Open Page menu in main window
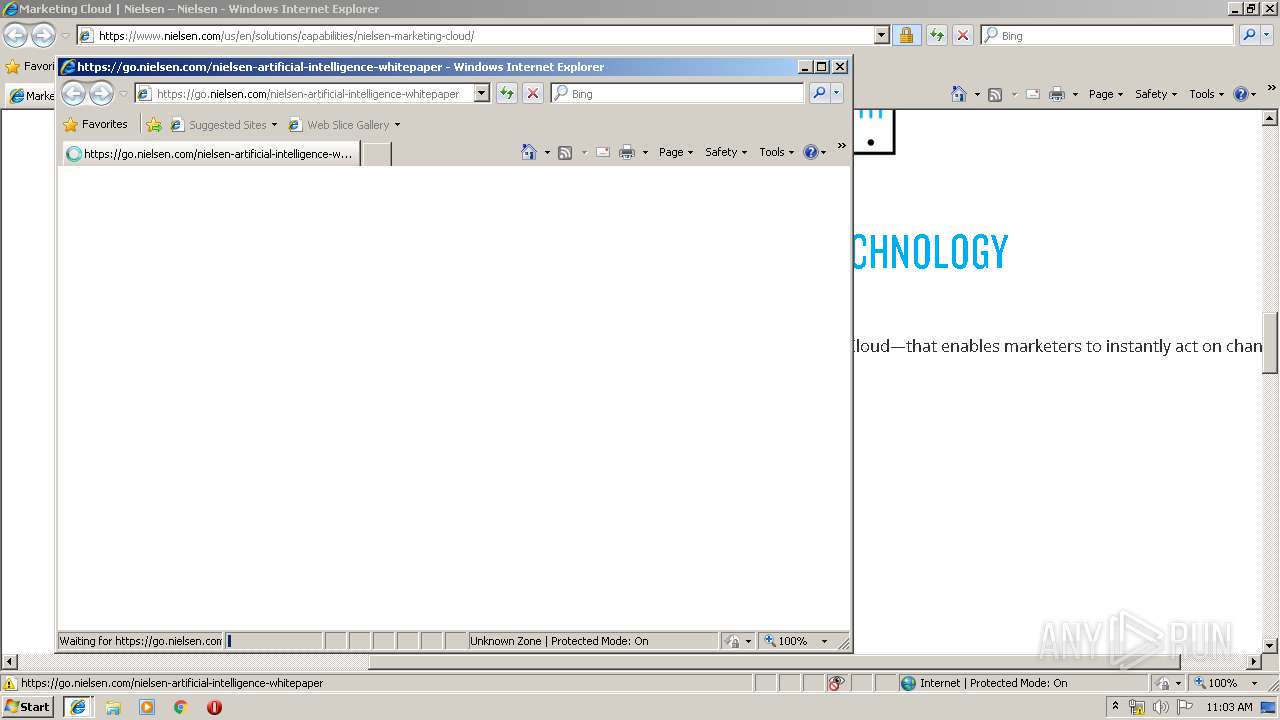This screenshot has width=1280, height=720. pyautogui.click(x=1105, y=94)
